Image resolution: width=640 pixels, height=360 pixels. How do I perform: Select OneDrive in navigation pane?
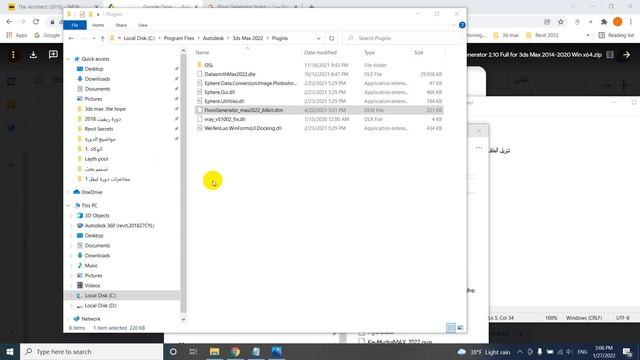tap(91, 192)
